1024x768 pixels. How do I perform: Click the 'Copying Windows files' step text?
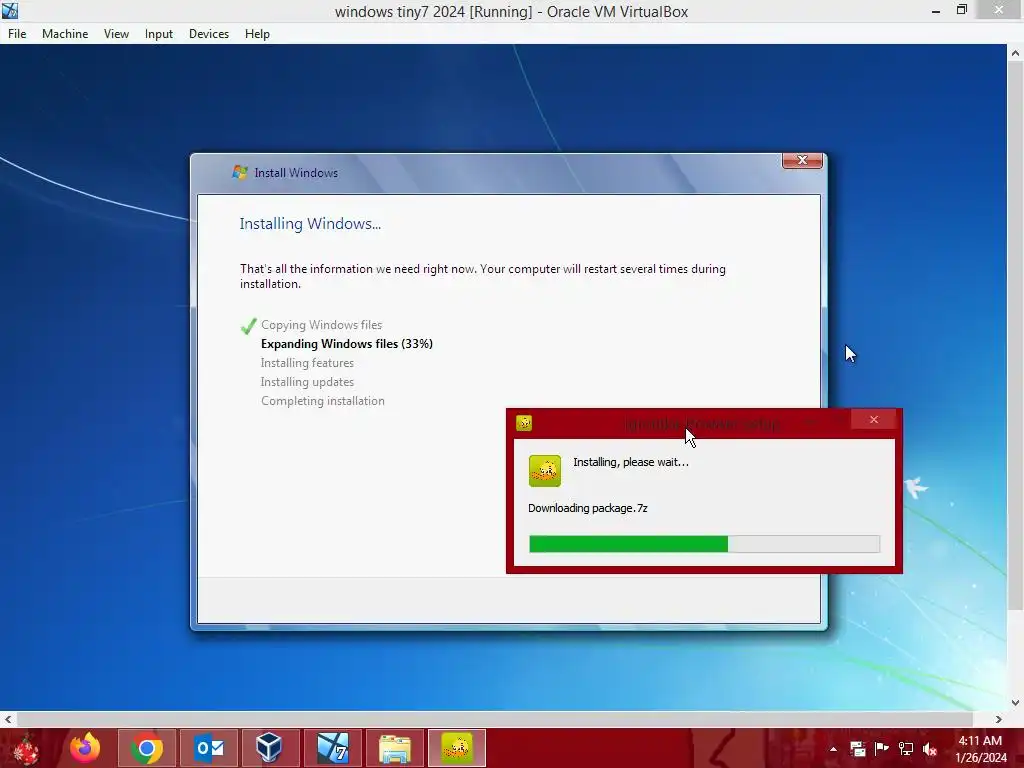click(321, 325)
